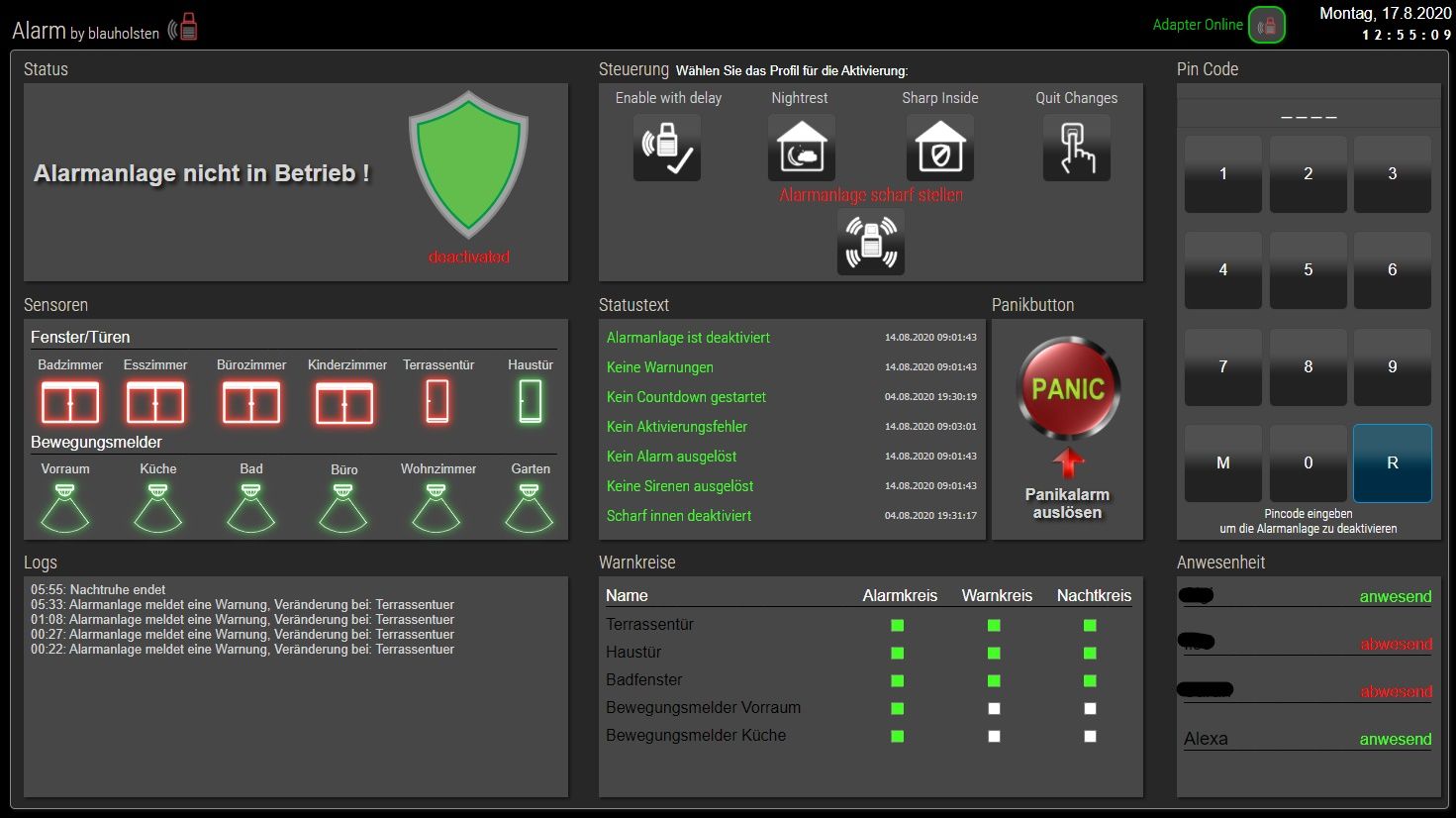Screen dimensions: 1456x818
Task: Click the Warnkreise 'Name' column header
Action: coord(627,595)
